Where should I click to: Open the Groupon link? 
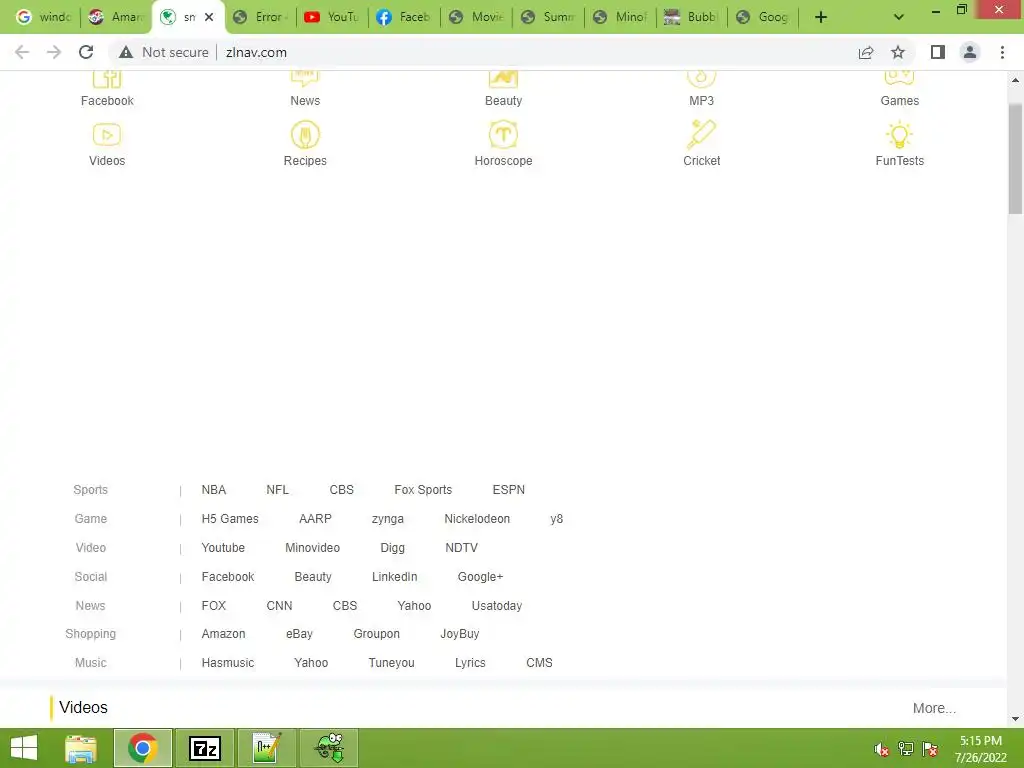click(376, 634)
